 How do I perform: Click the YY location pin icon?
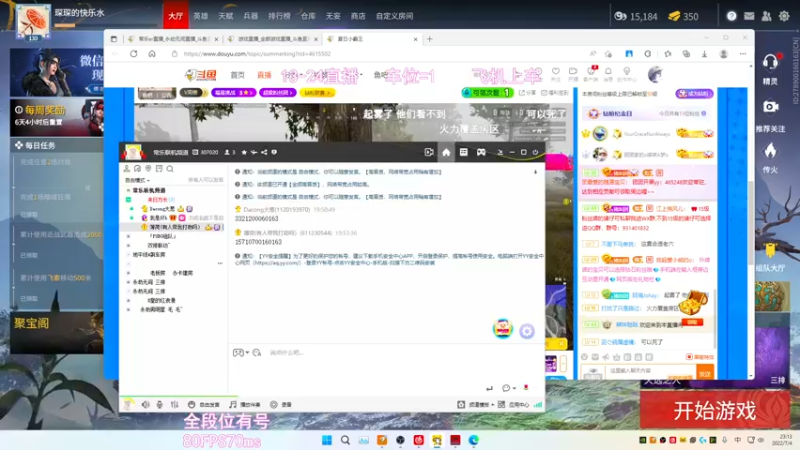pos(148,168)
